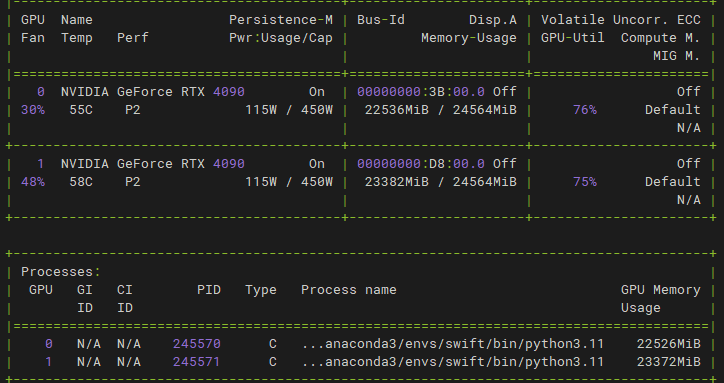724x383 pixels.
Task: Click the Process name column header
Action: tap(349, 290)
